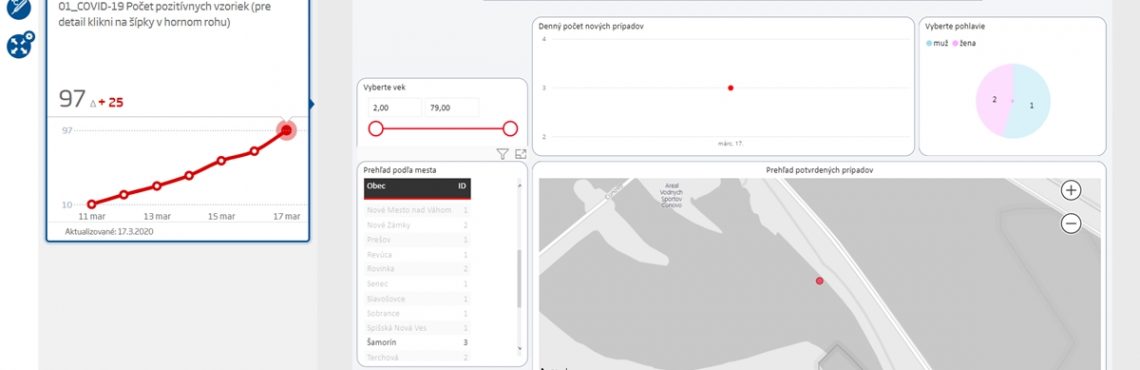Zoom in on the map with plus
The width and height of the screenshot is (1140, 370).
tap(1071, 190)
